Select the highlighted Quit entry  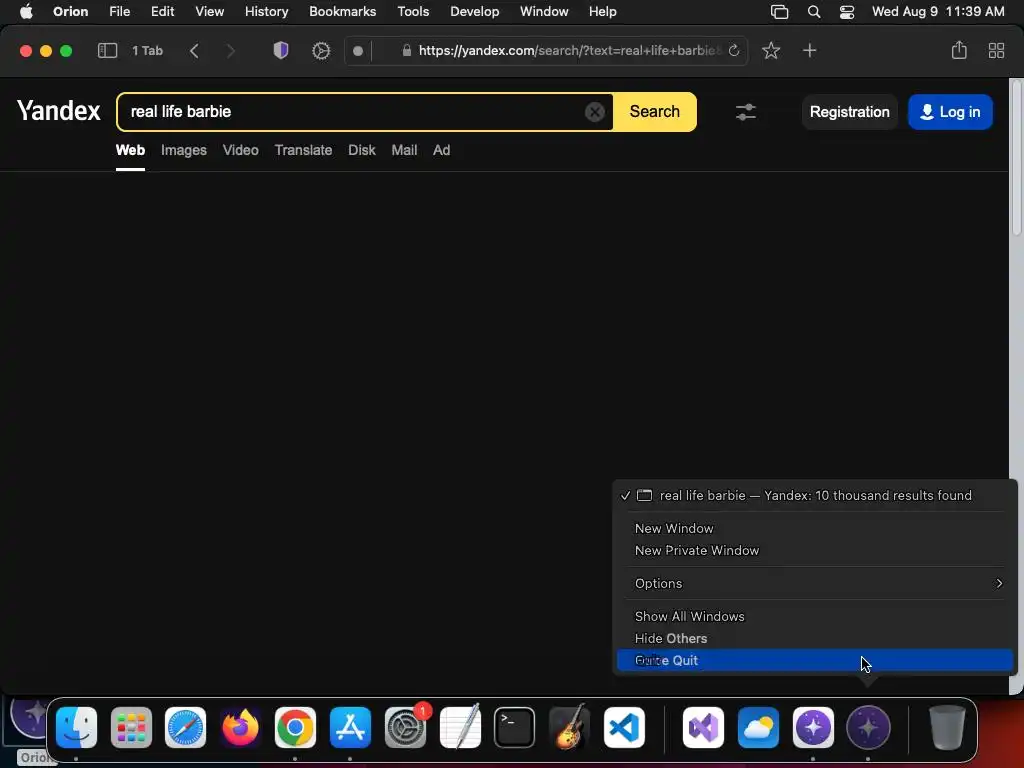(814, 660)
